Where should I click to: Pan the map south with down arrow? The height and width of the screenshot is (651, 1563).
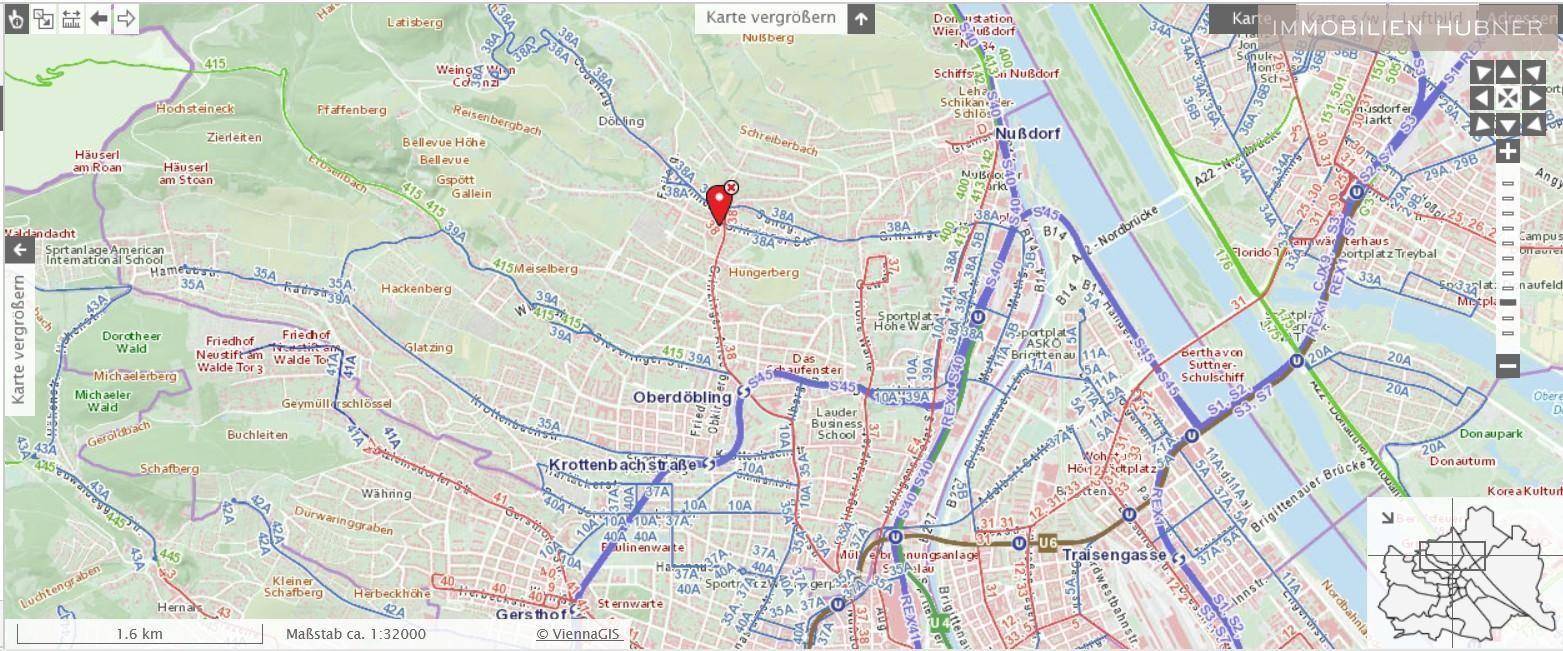tap(1508, 124)
